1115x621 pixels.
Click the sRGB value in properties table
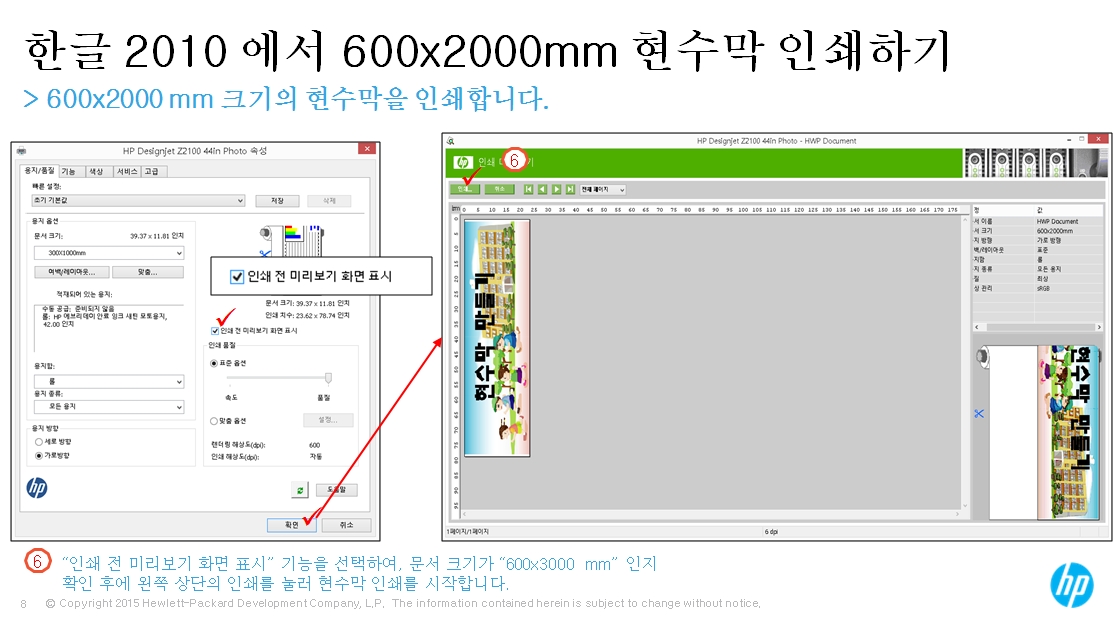pyautogui.click(x=1043, y=289)
